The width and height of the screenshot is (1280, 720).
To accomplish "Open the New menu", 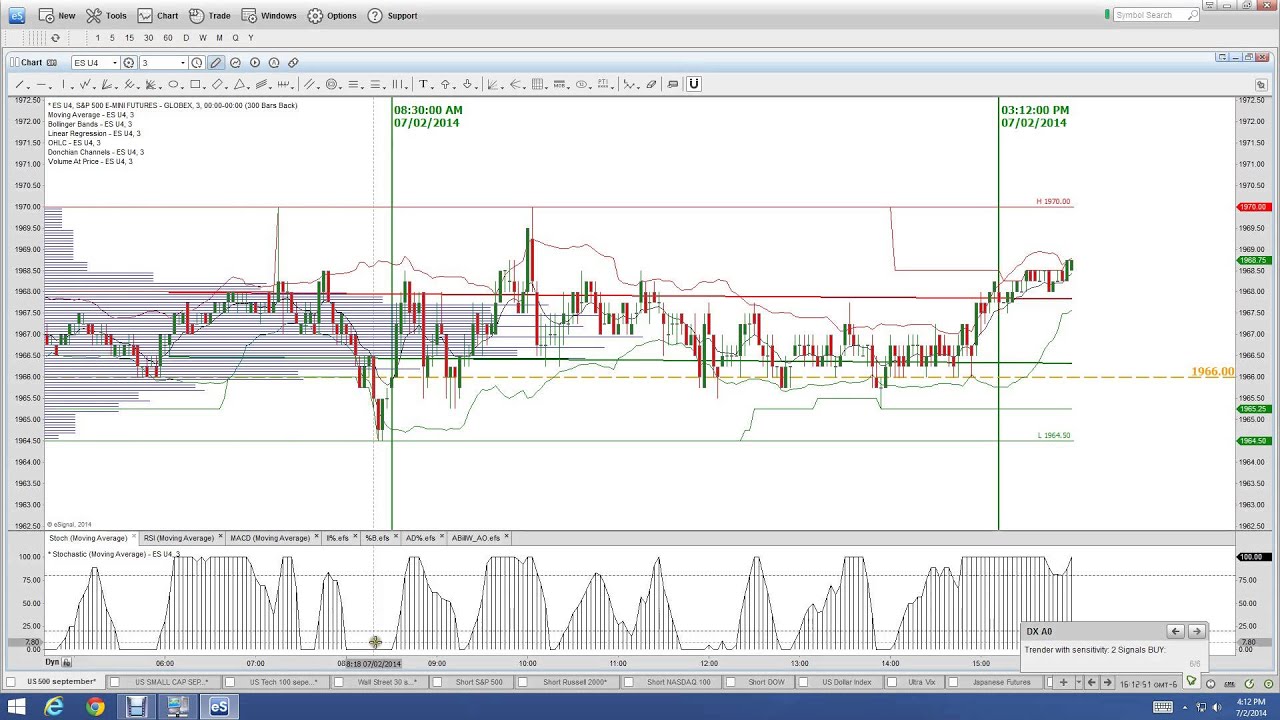I will coord(57,16).
